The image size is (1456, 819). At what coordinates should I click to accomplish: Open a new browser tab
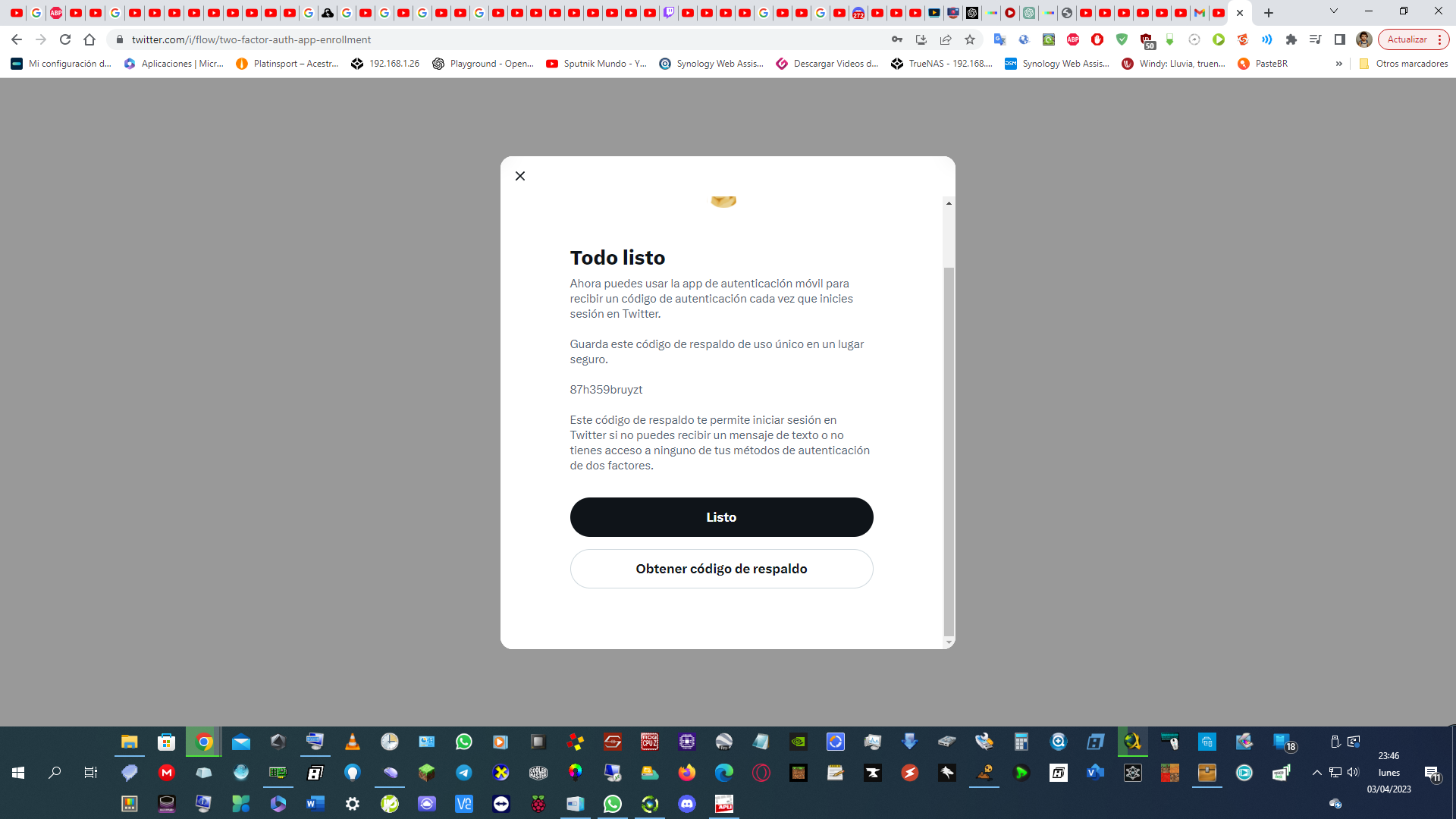[x=1269, y=13]
